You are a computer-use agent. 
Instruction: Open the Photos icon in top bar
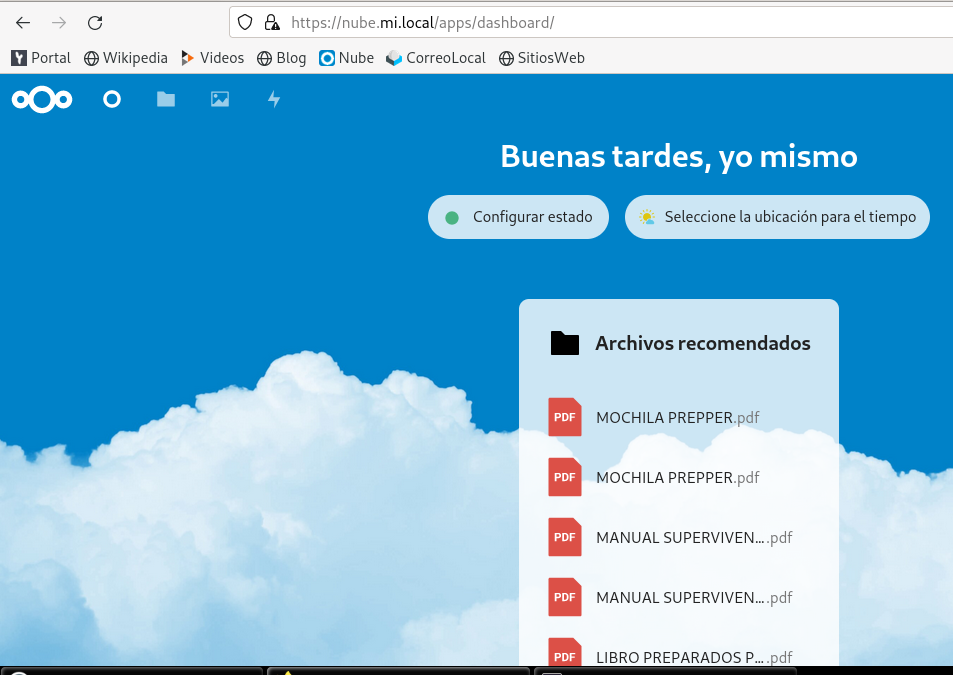click(220, 99)
